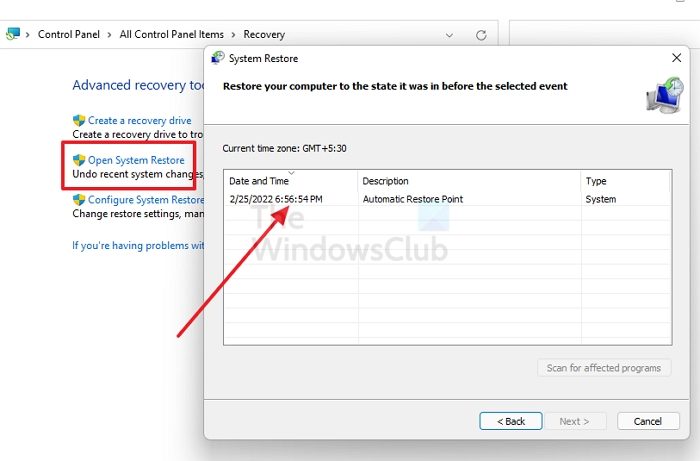Refresh the Recovery page with the reload icon
Image resolution: width=700 pixels, height=461 pixels.
[x=481, y=35]
